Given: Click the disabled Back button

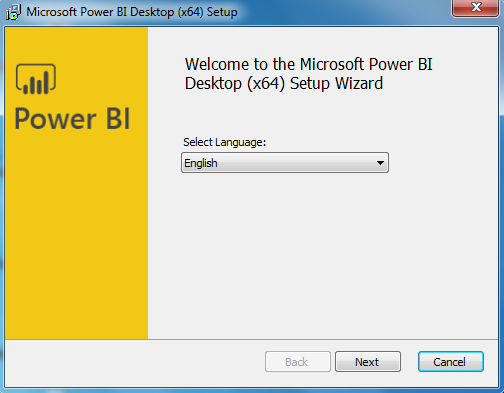Looking at the screenshot, I should 298,361.
